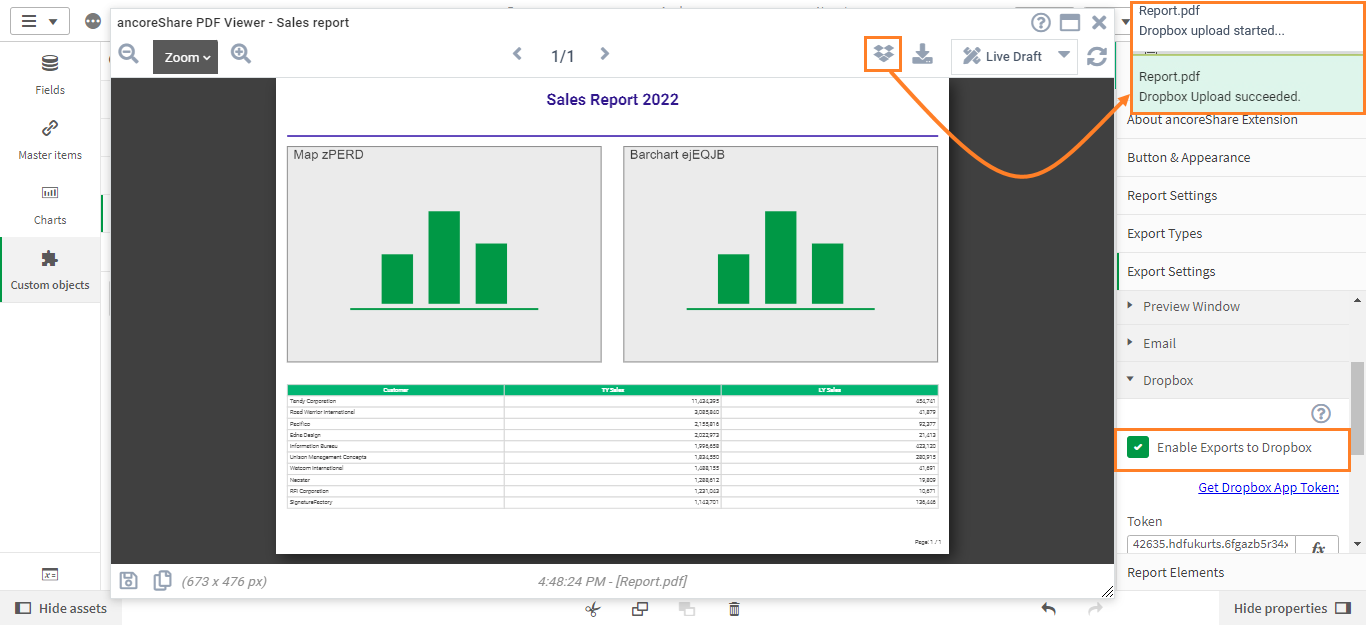Delete the selected object via trash icon
Viewport: 1366px width, 625px height.
pyautogui.click(x=734, y=609)
